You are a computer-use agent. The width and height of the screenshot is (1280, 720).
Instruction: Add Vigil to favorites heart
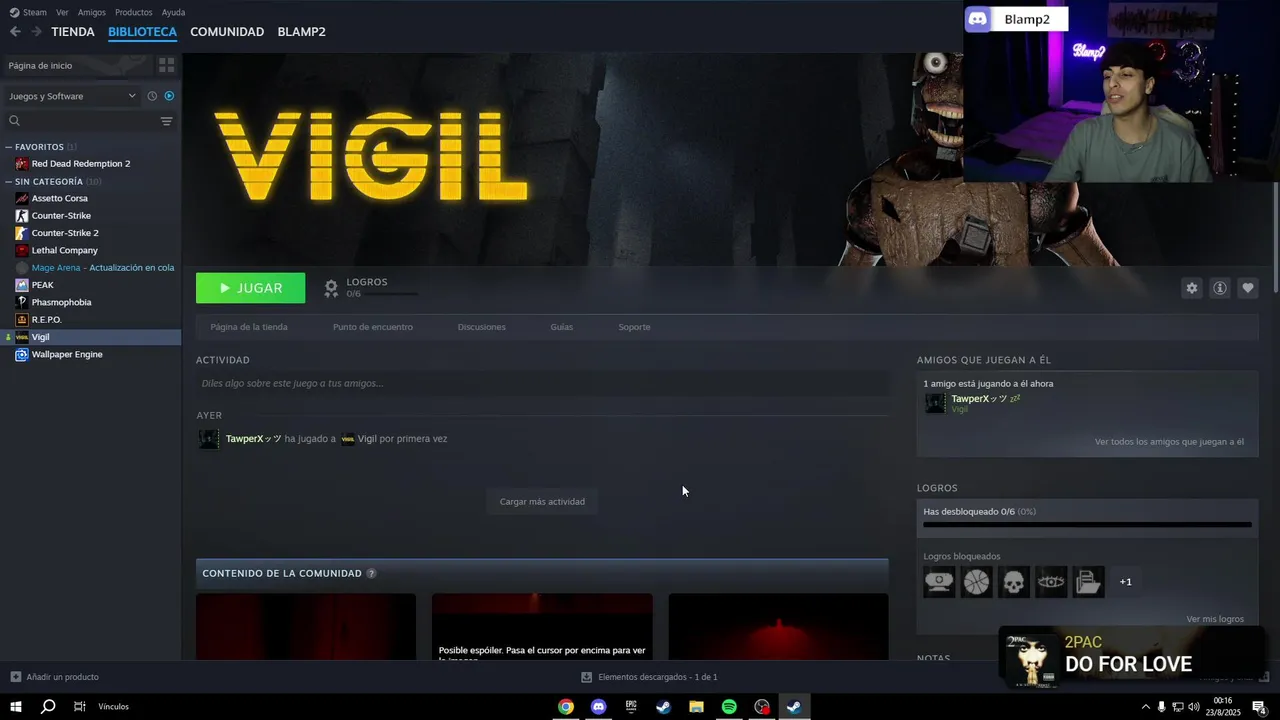click(1247, 288)
